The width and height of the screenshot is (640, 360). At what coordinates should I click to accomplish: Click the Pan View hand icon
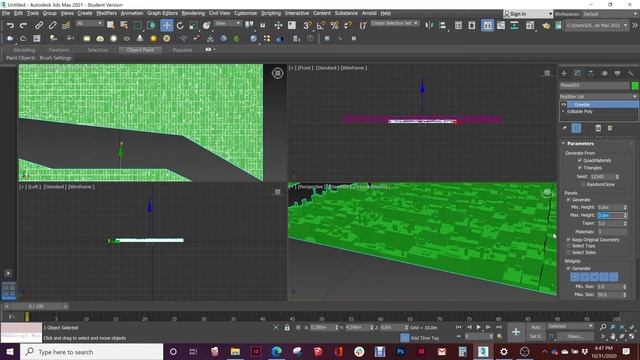click(613, 336)
